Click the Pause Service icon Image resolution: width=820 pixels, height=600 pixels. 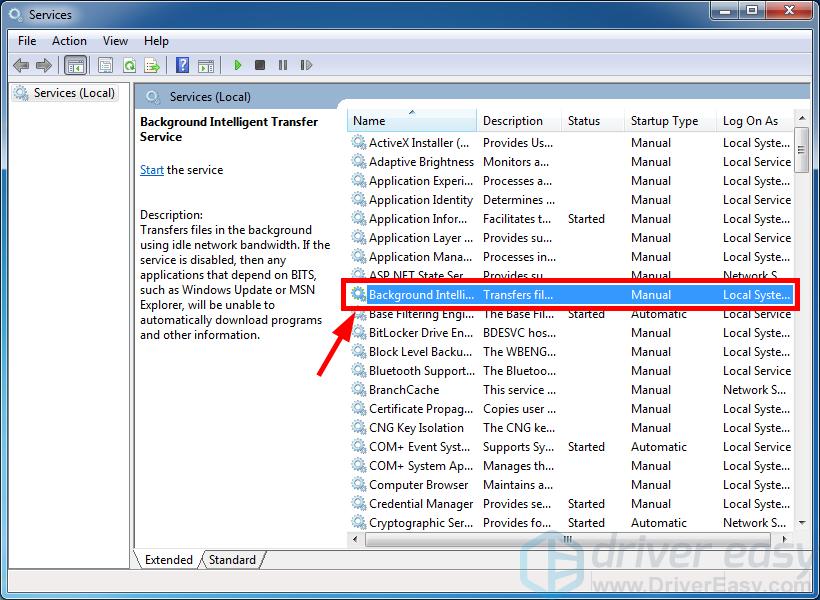click(283, 65)
